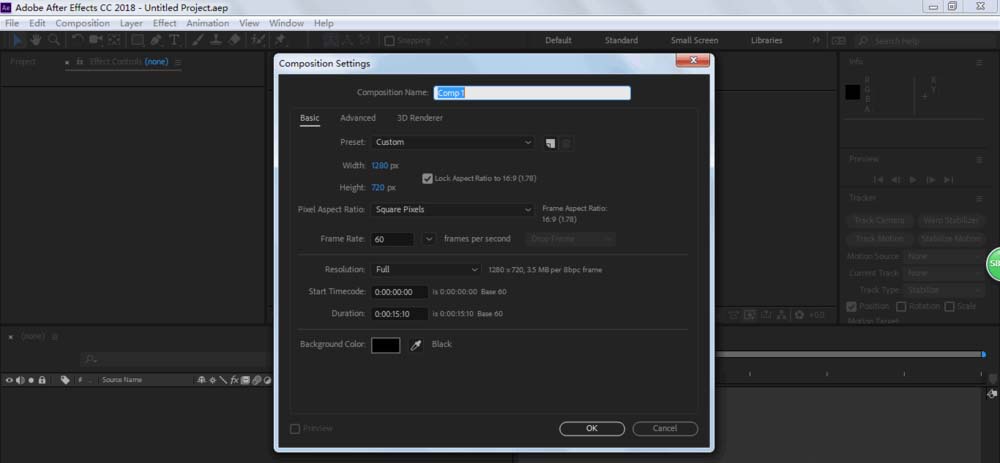Select the Pen tool

(156, 40)
